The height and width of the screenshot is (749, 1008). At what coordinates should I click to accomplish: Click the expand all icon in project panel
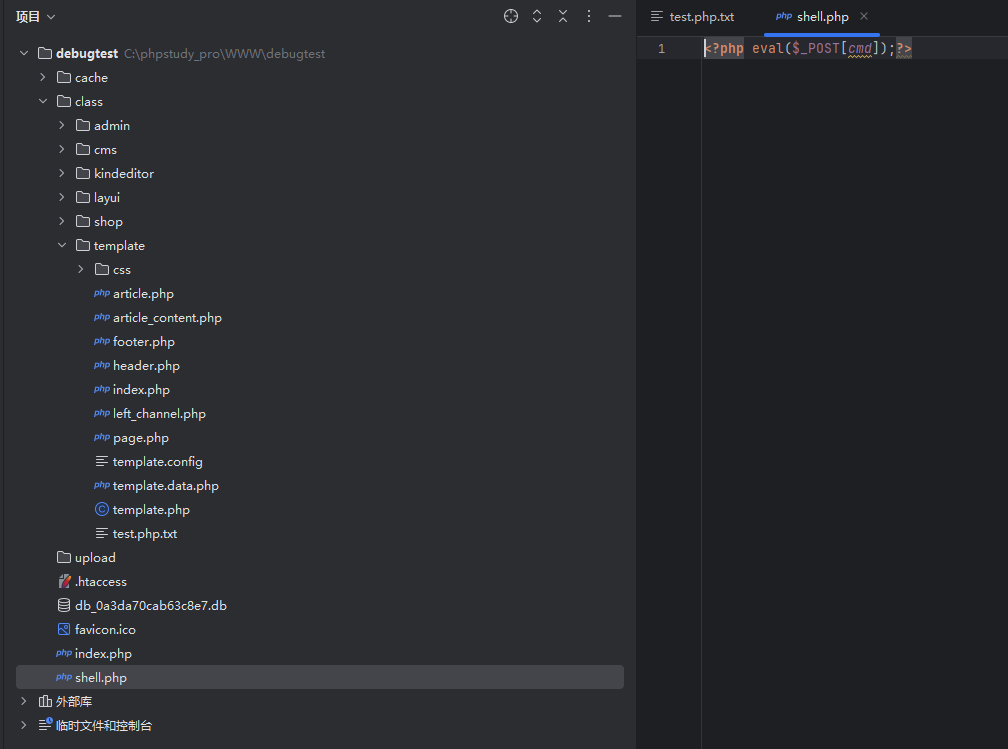tap(537, 16)
